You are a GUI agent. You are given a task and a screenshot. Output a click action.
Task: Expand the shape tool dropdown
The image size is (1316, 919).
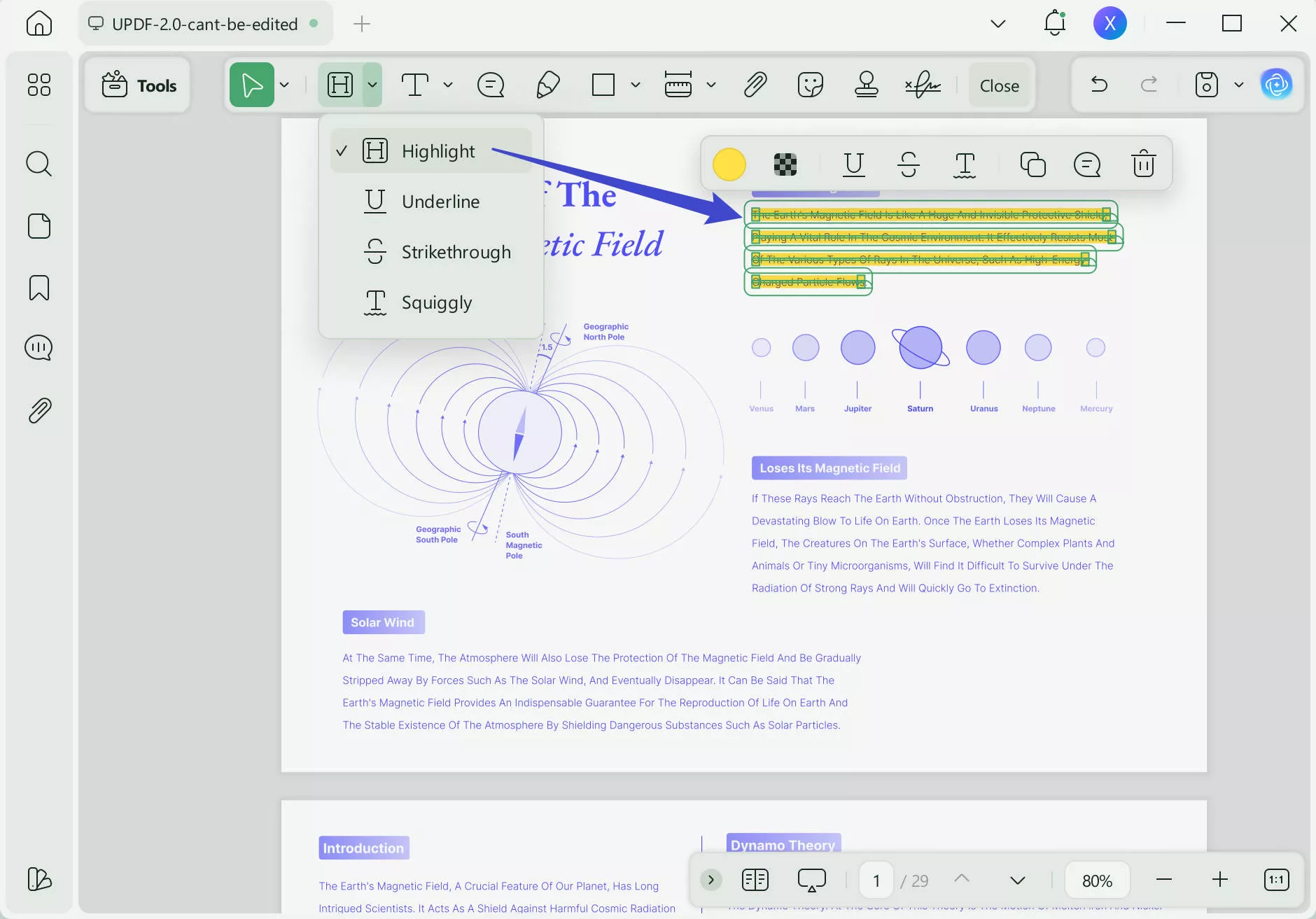coord(634,84)
